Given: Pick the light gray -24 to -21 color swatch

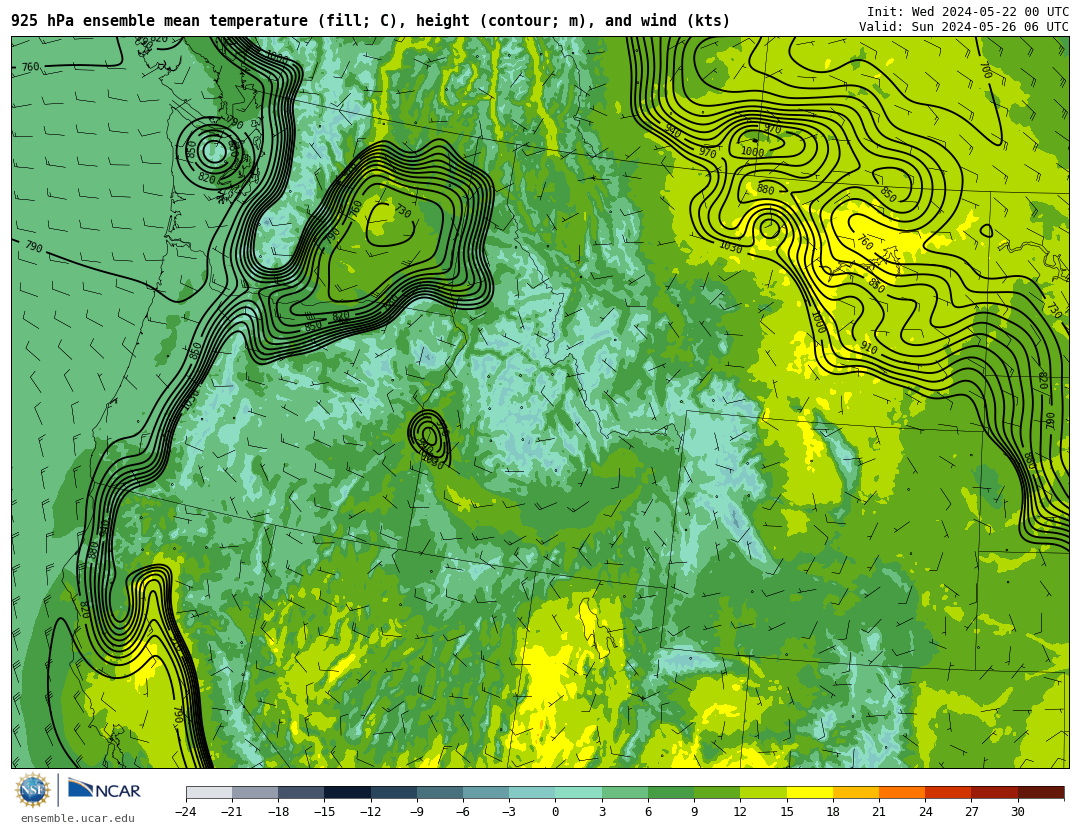Looking at the screenshot, I should pos(209,792).
